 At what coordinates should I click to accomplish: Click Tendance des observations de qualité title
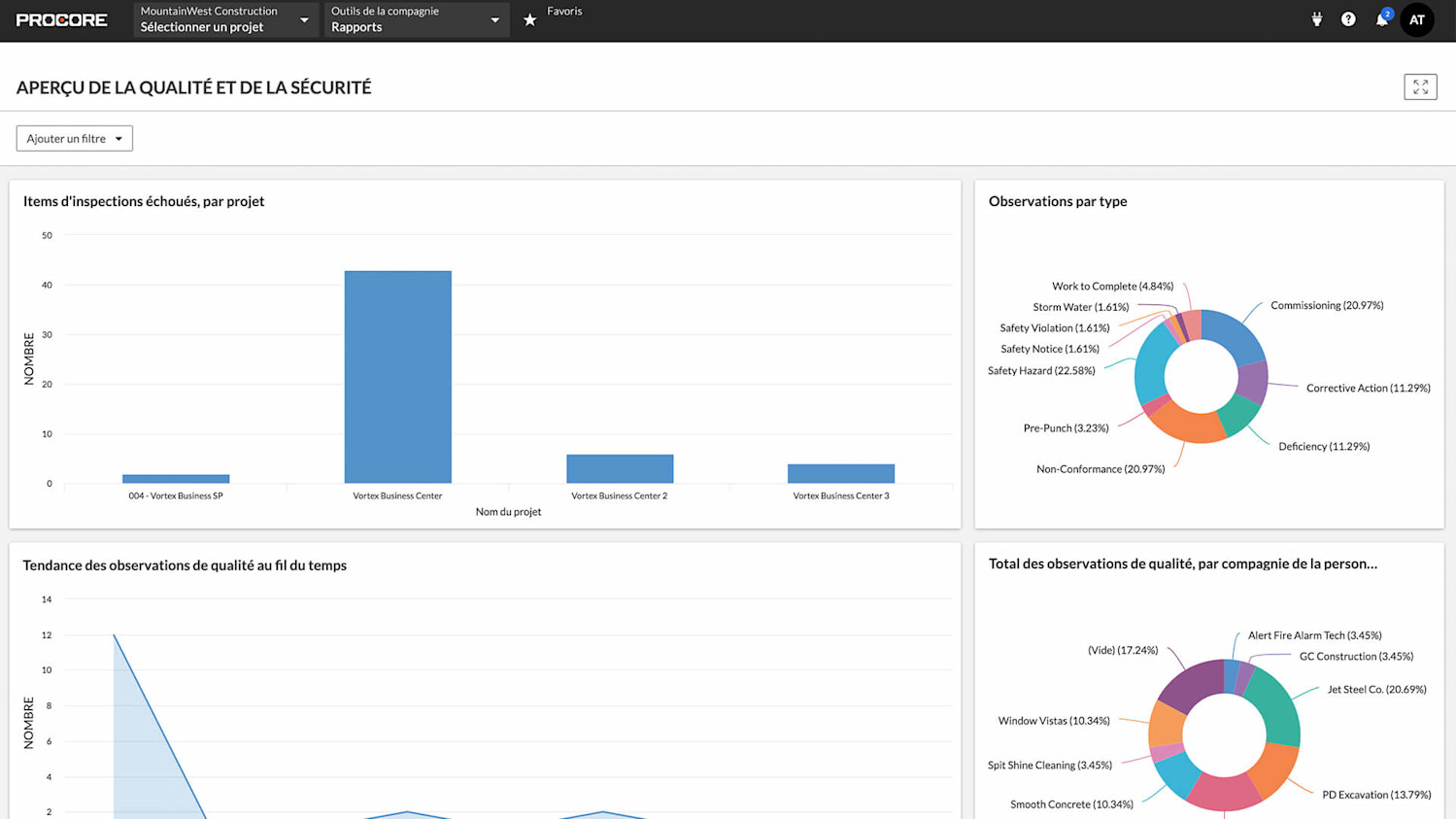coord(185,565)
